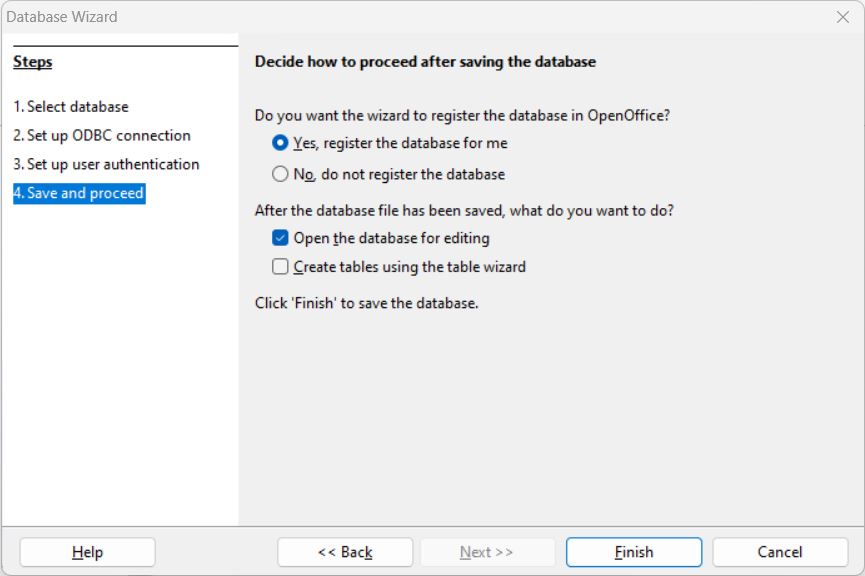Screen dimensions: 865x576
Task: Click the bold Decide how to proceed heading
Action: [425, 62]
